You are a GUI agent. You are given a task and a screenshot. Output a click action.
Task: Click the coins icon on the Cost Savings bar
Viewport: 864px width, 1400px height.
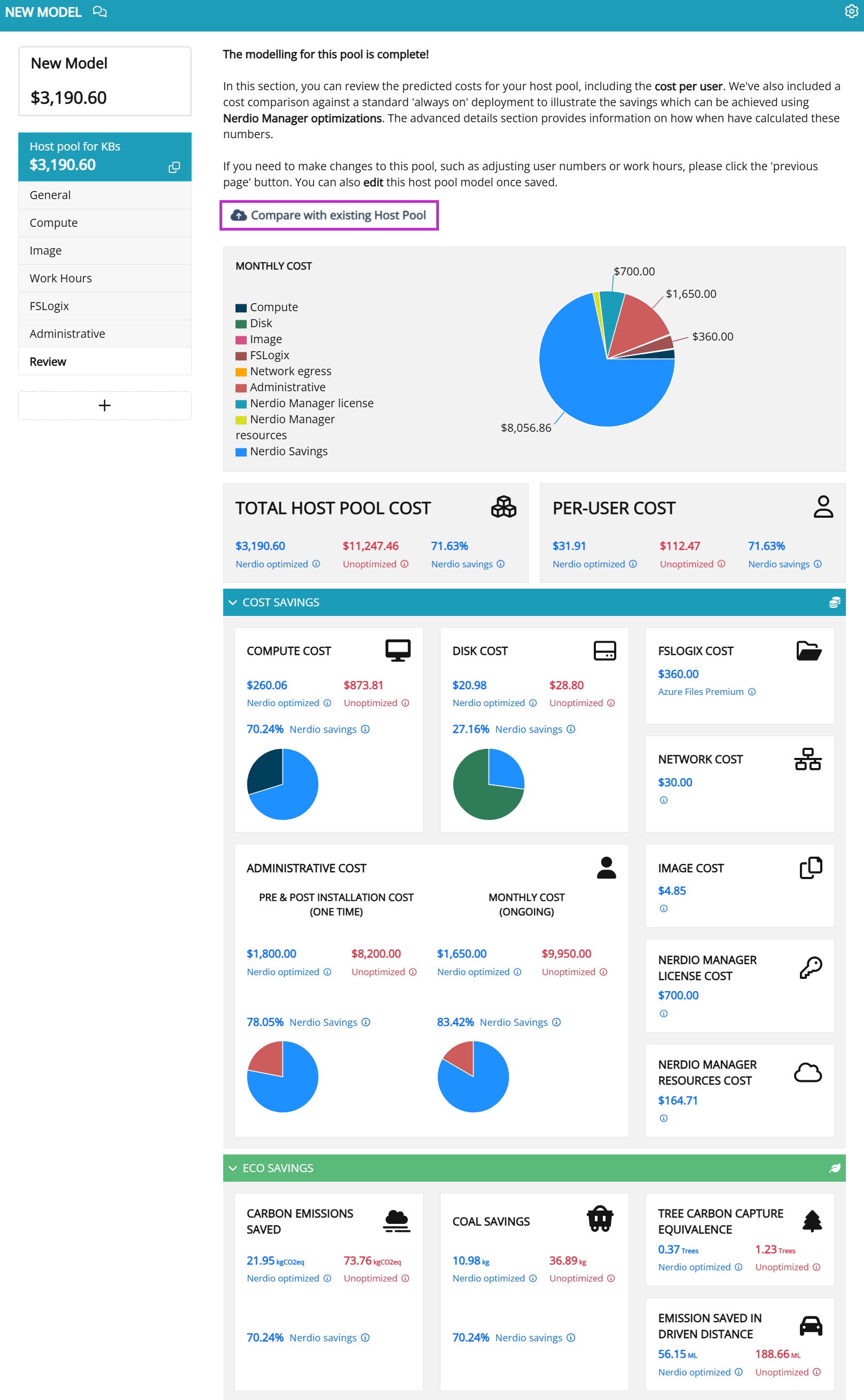(834, 602)
